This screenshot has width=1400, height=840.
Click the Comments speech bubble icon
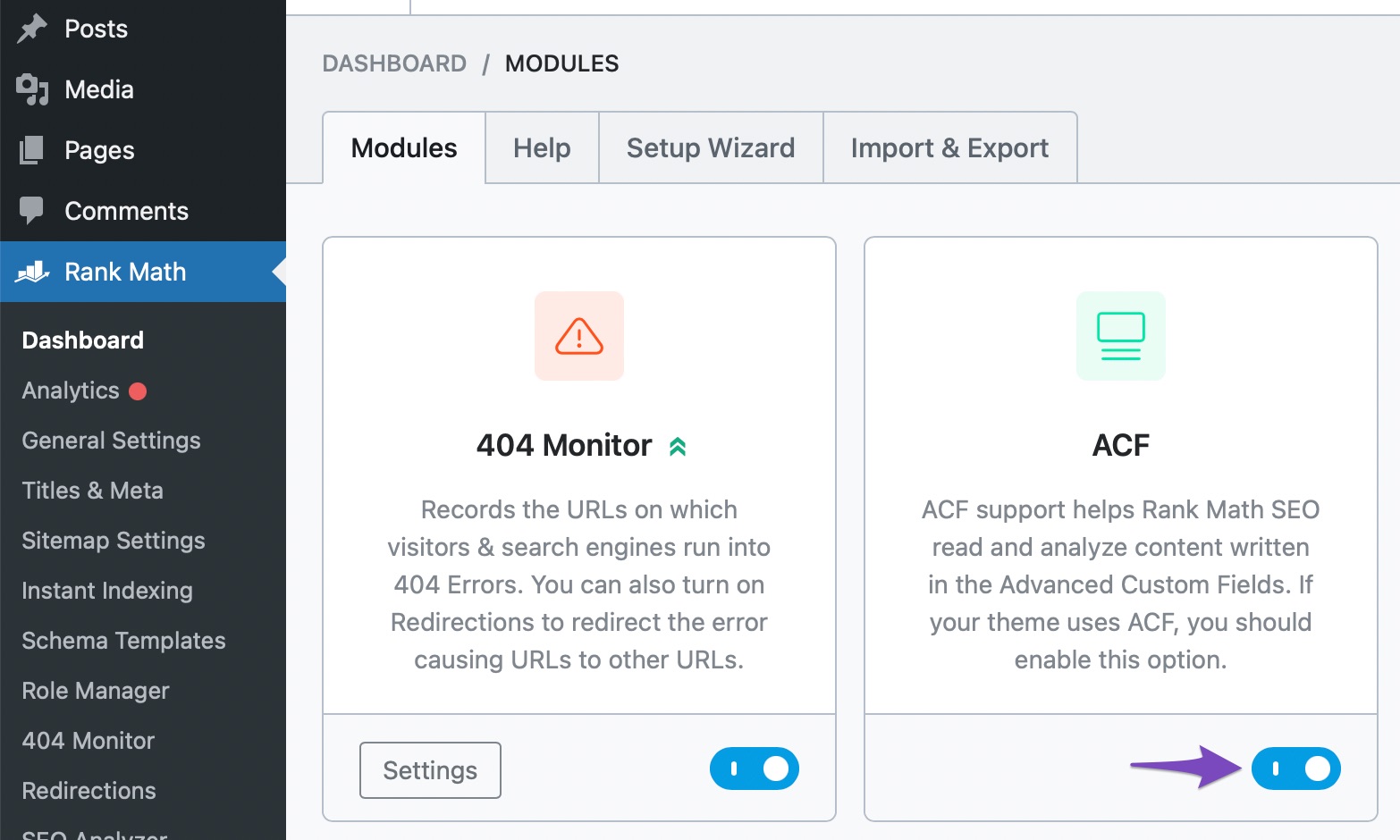(x=32, y=211)
